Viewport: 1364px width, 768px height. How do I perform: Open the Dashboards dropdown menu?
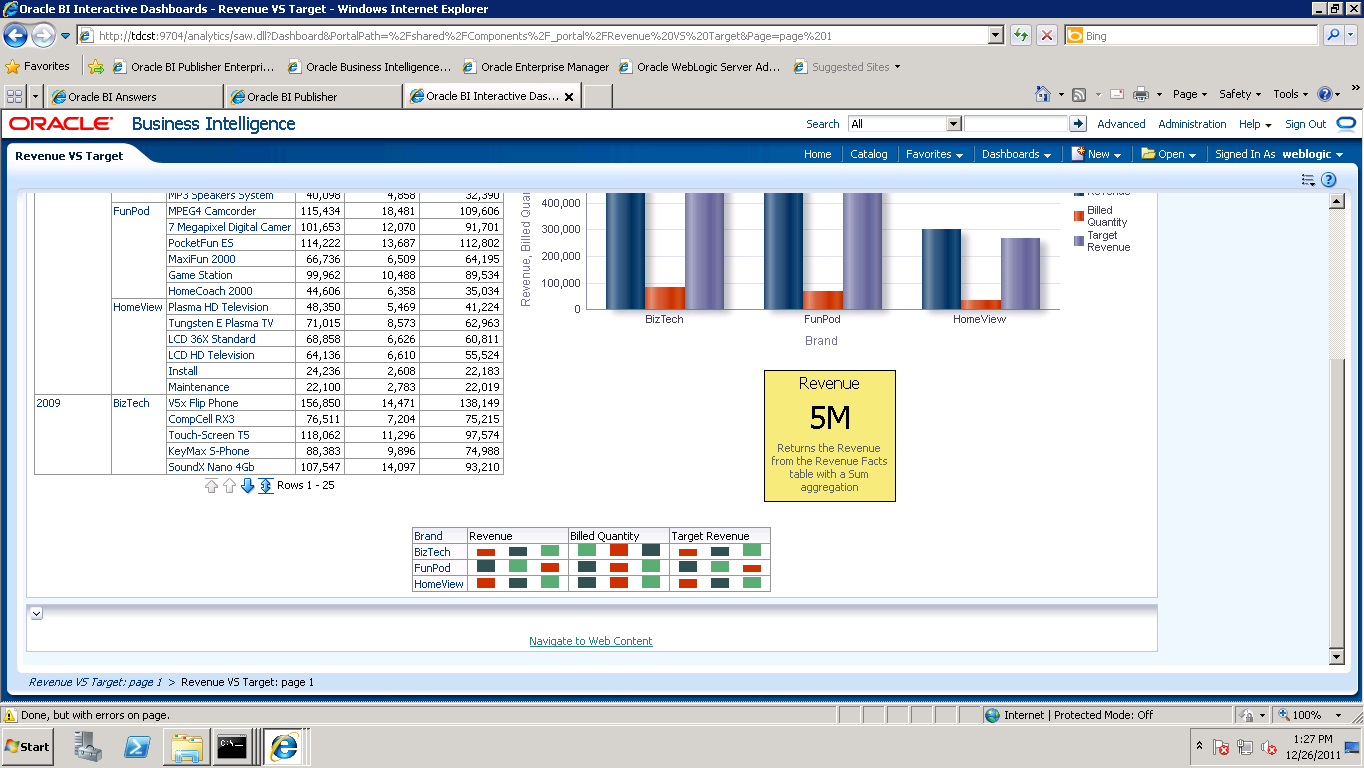coord(1014,155)
